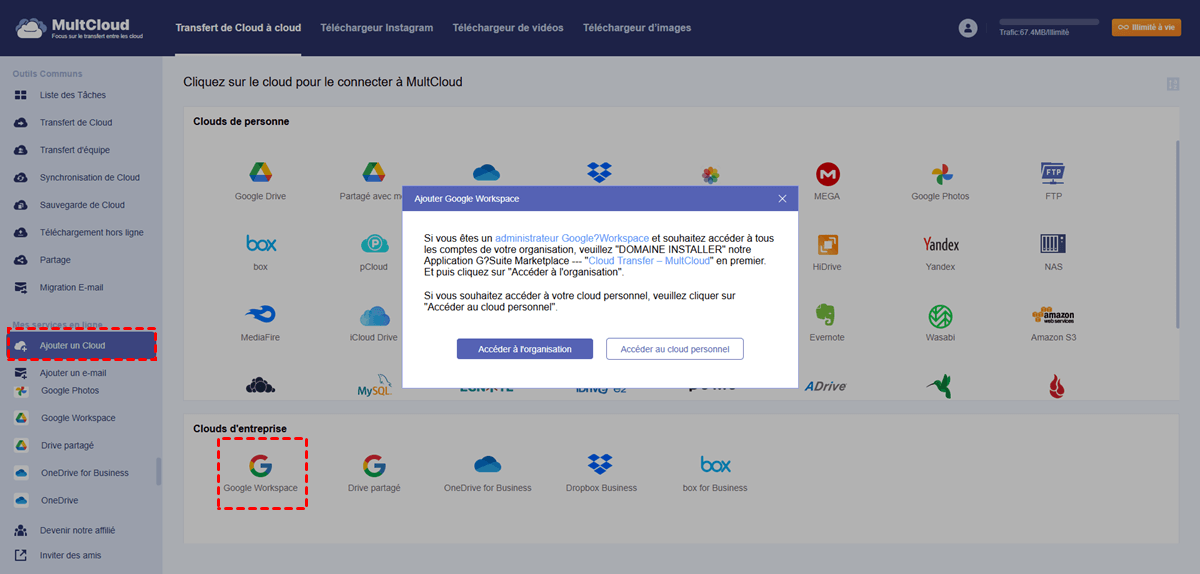Open the Google Drive cloud icon

[x=260, y=174]
